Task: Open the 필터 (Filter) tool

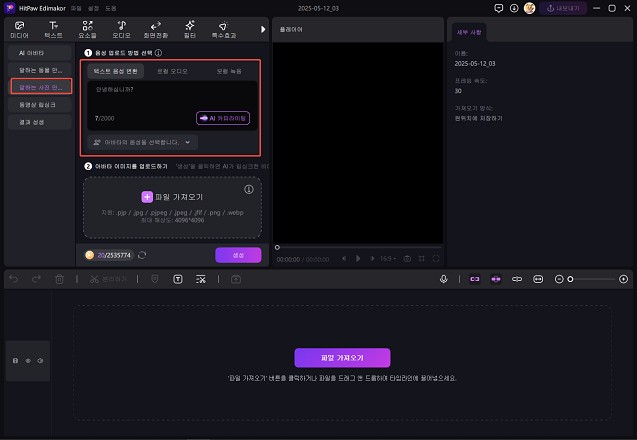Action: [x=189, y=28]
